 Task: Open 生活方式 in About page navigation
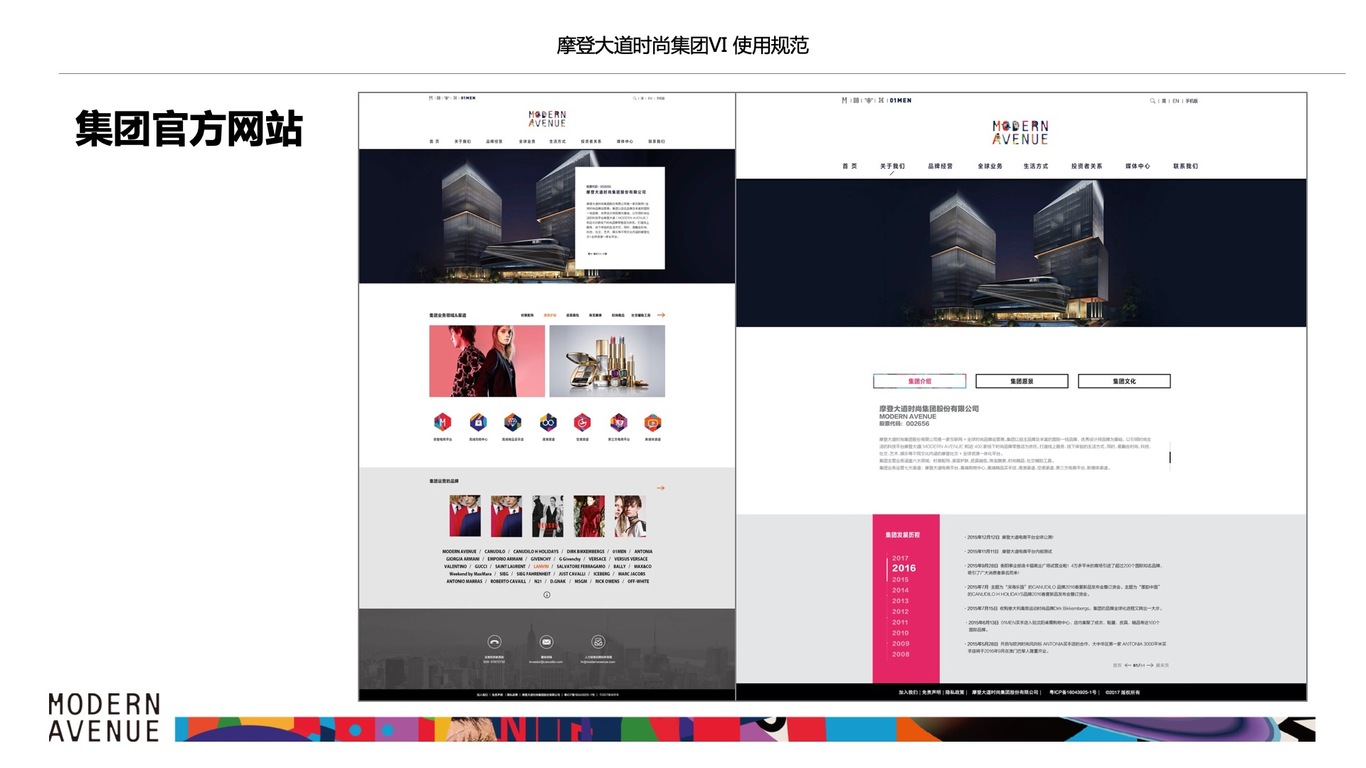point(1035,166)
